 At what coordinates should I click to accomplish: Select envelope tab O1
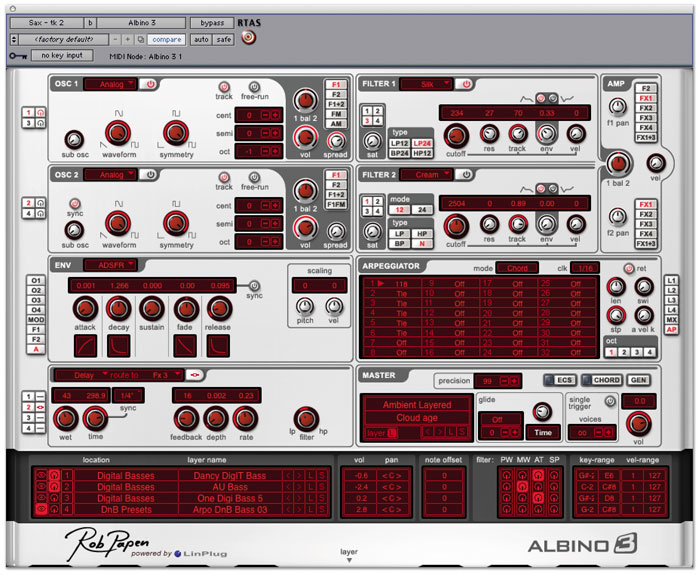(x=36, y=280)
